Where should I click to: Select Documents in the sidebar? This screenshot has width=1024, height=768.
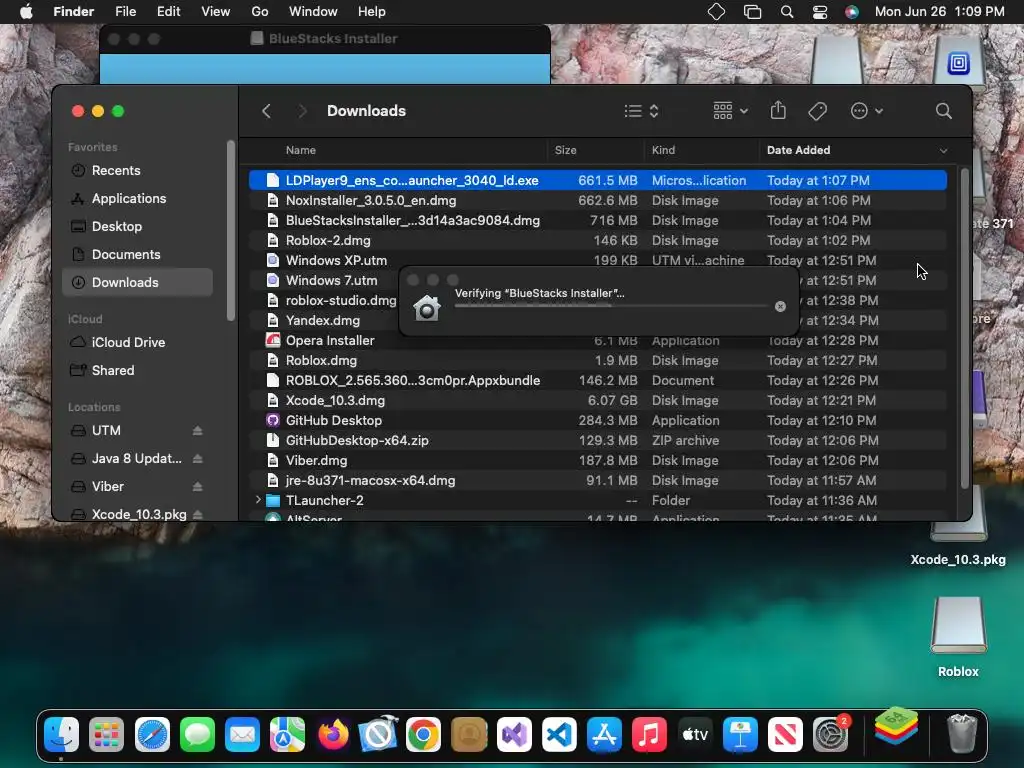[x=137, y=255]
